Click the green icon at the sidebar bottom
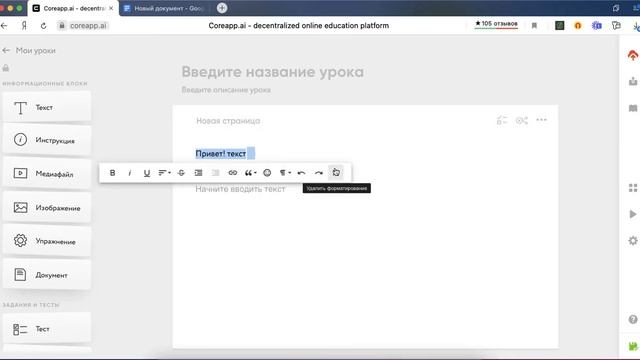This screenshot has width=640, height=360. pos(633,346)
